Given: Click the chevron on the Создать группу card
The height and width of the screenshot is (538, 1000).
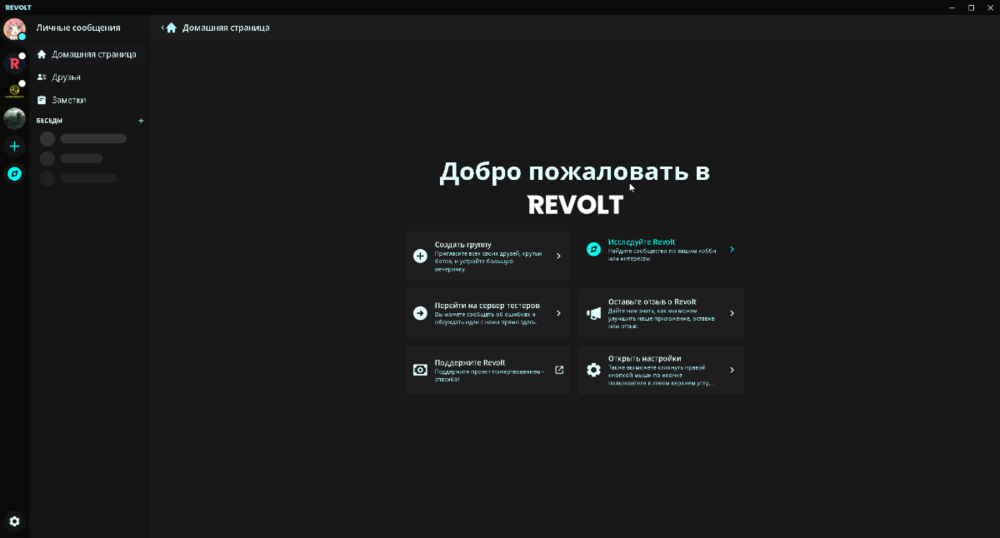Looking at the screenshot, I should 559,256.
